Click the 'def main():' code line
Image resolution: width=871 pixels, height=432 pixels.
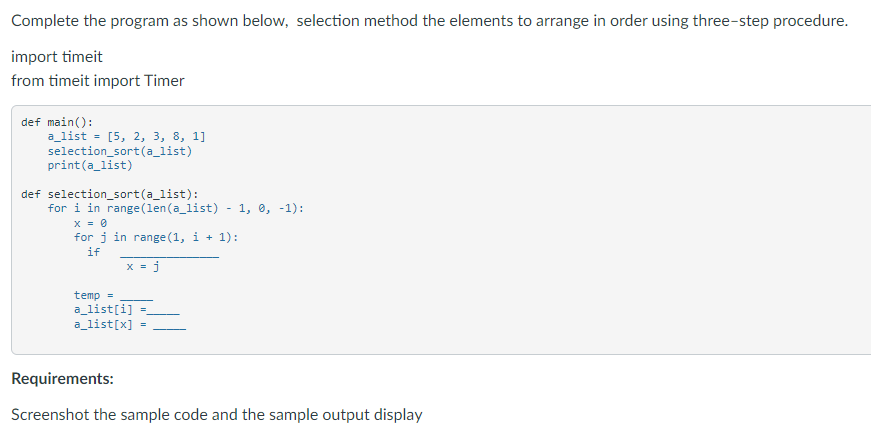coord(57,122)
